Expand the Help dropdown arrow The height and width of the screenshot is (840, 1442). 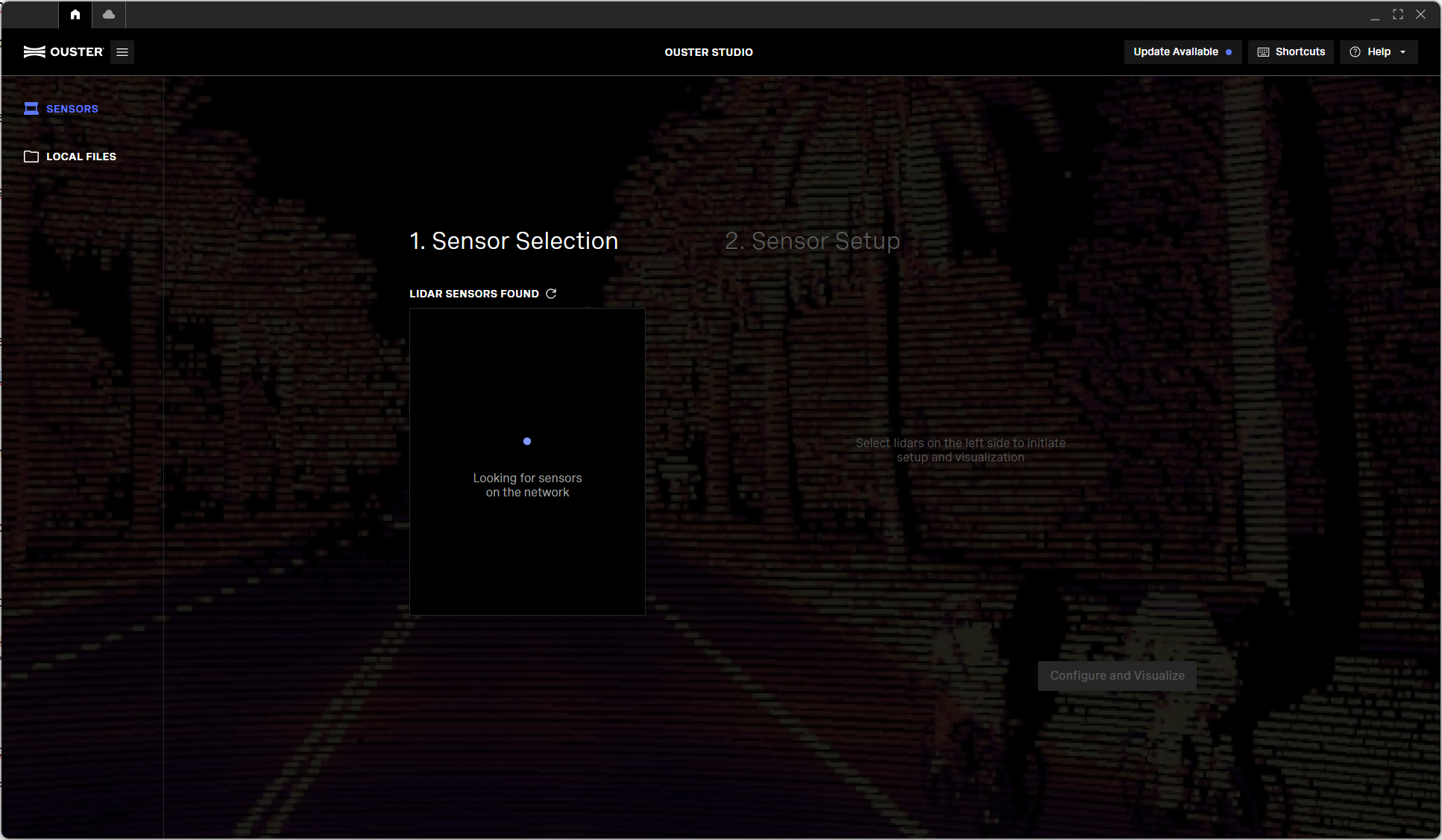[1403, 52]
